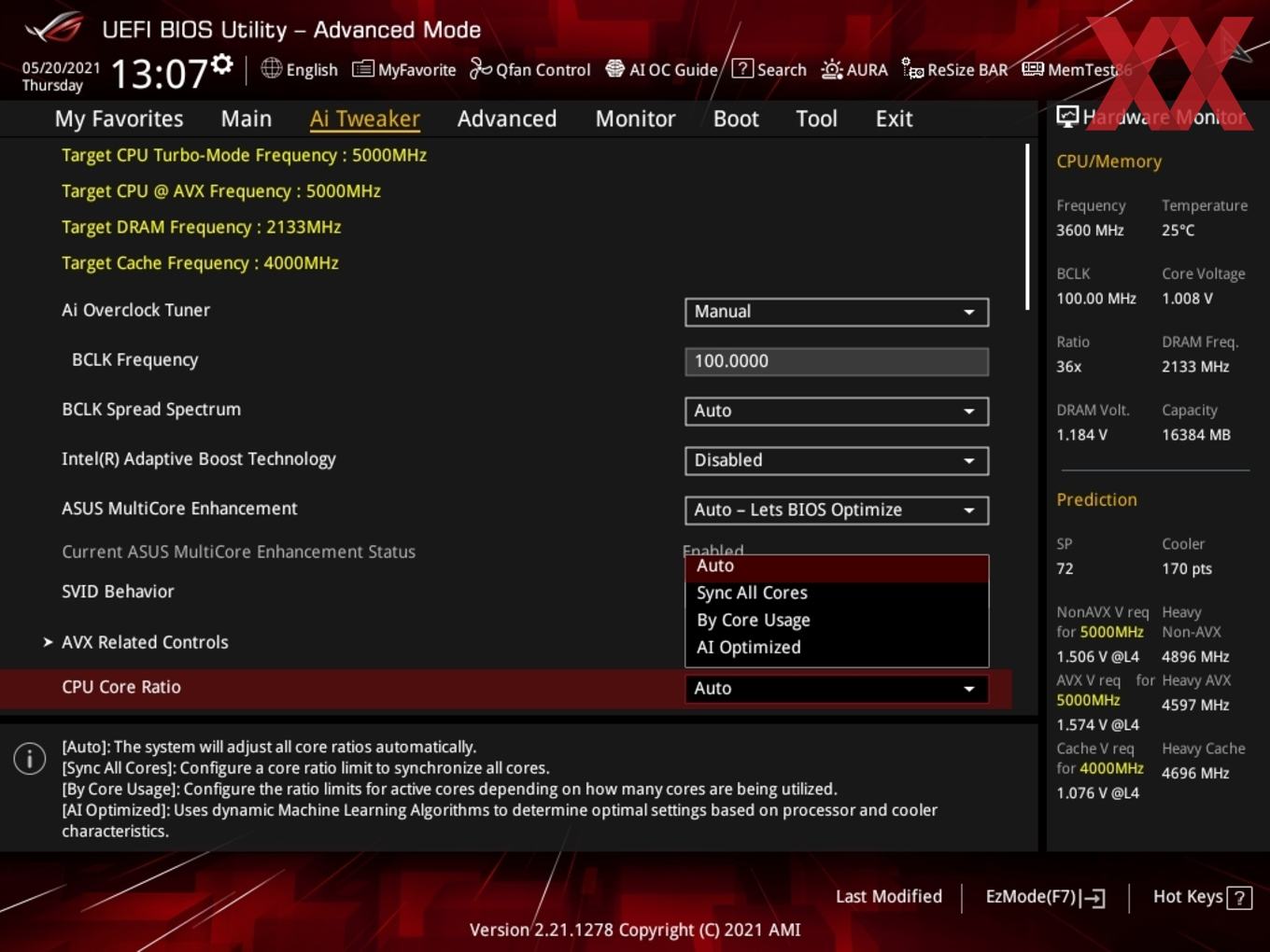Choose Auto in the ratio list
Screen dimensions: 1270x952
pos(837,567)
